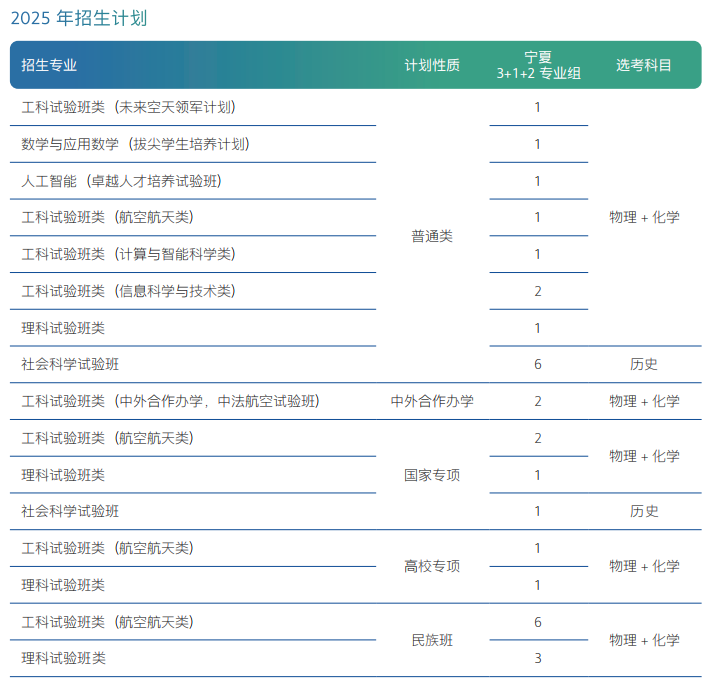The image size is (711, 683).
Task: Select 理科试验班类 major under 民族班
Action: point(63,658)
